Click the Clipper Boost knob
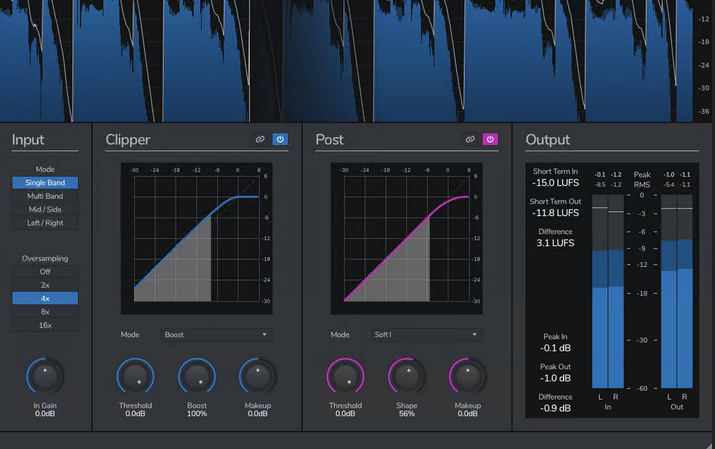This screenshot has width=715, height=449. coord(197,376)
